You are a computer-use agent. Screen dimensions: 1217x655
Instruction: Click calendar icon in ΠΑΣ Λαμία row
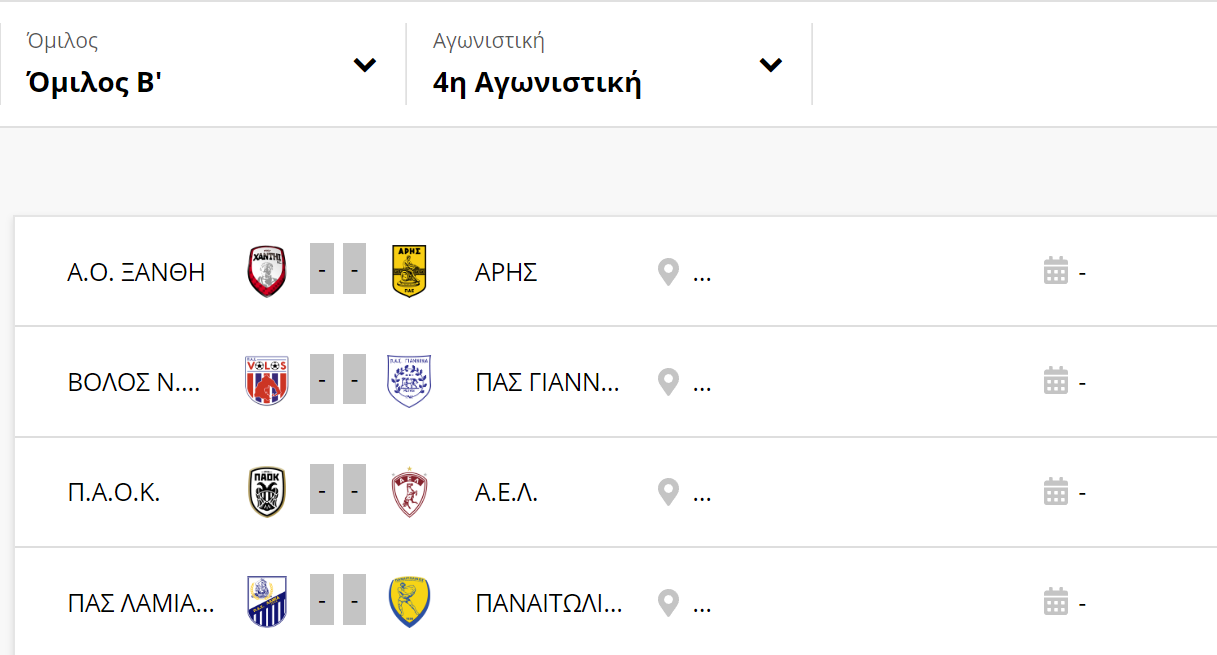pyautogui.click(x=1056, y=603)
